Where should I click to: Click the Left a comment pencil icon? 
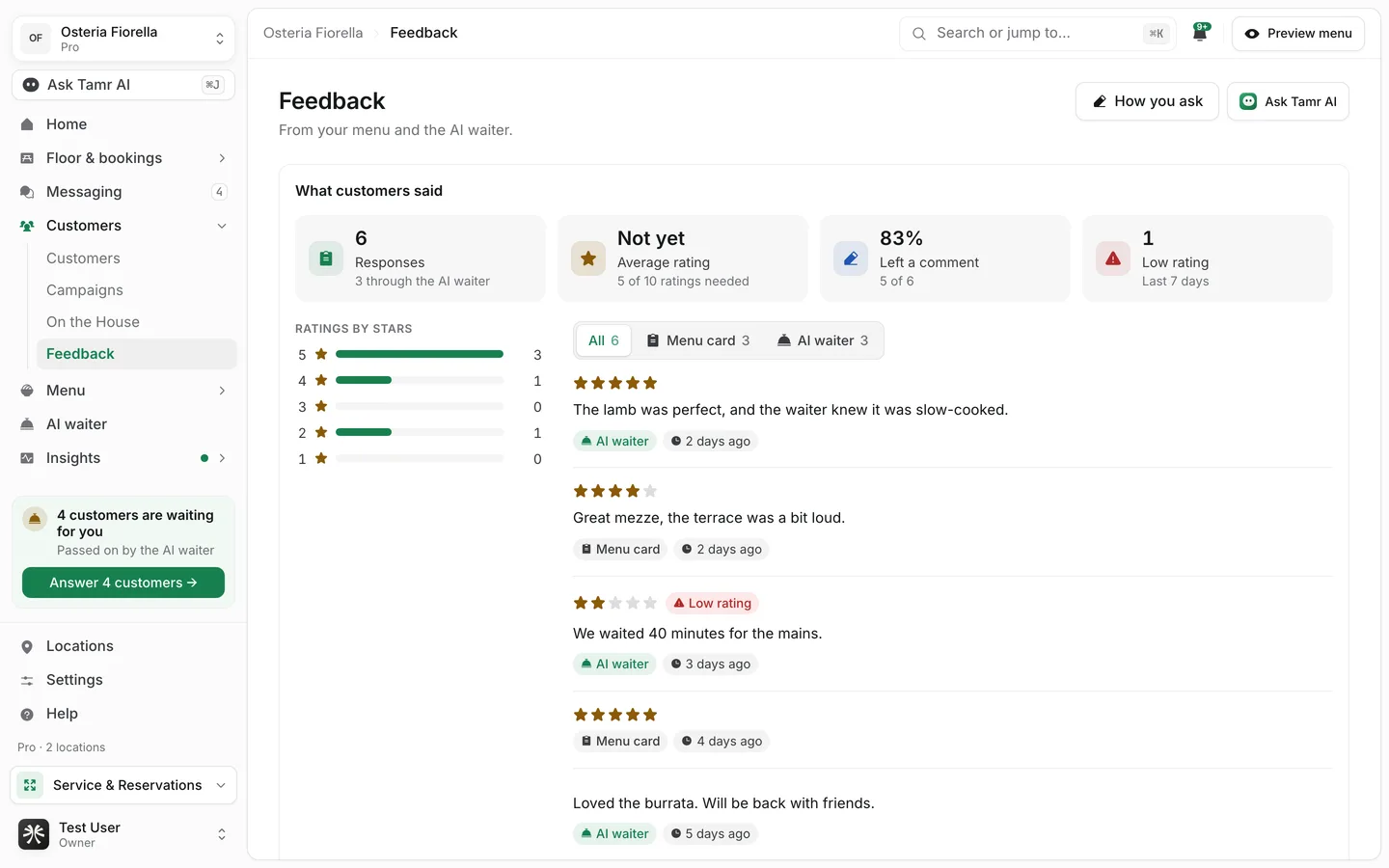[851, 258]
